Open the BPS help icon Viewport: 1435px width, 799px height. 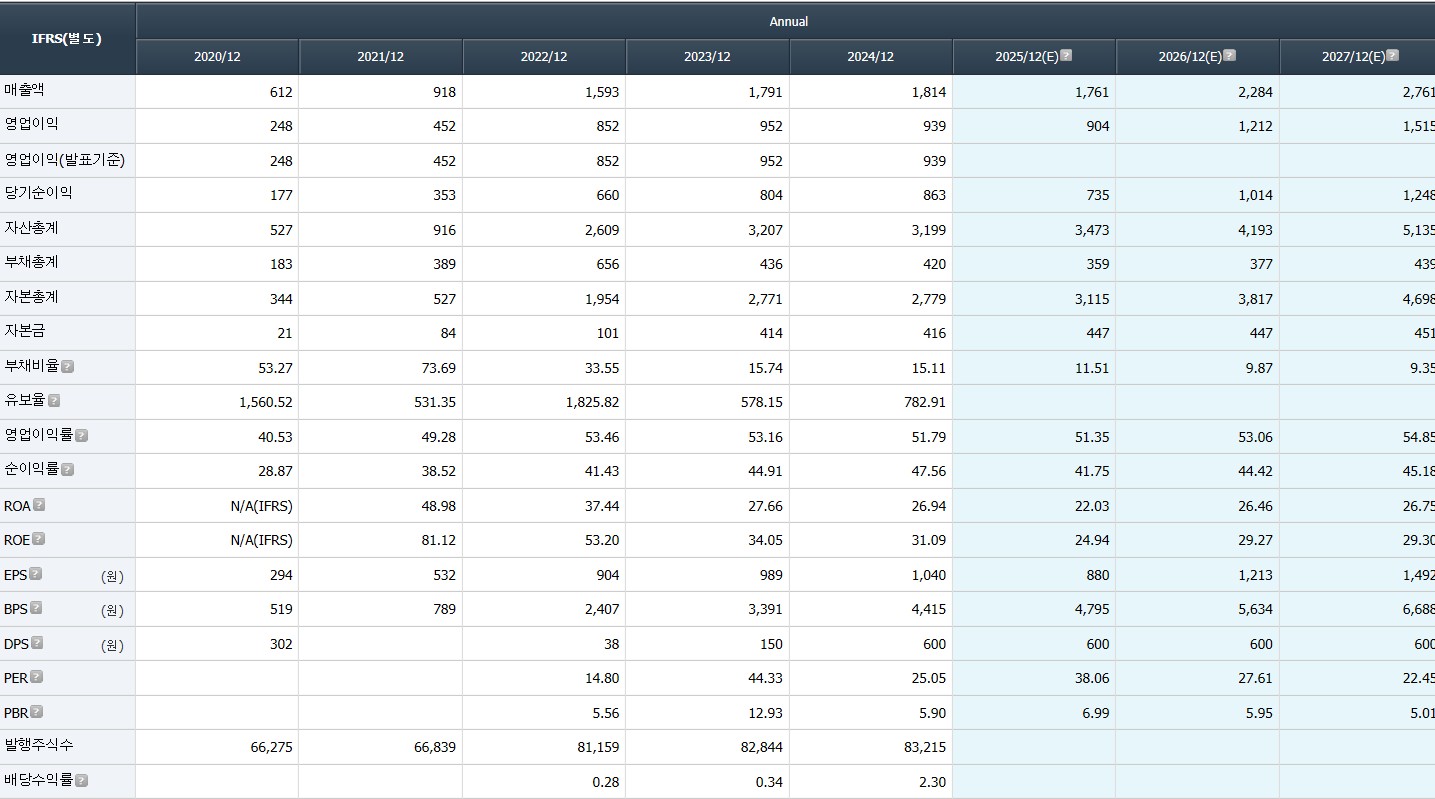coord(36,607)
